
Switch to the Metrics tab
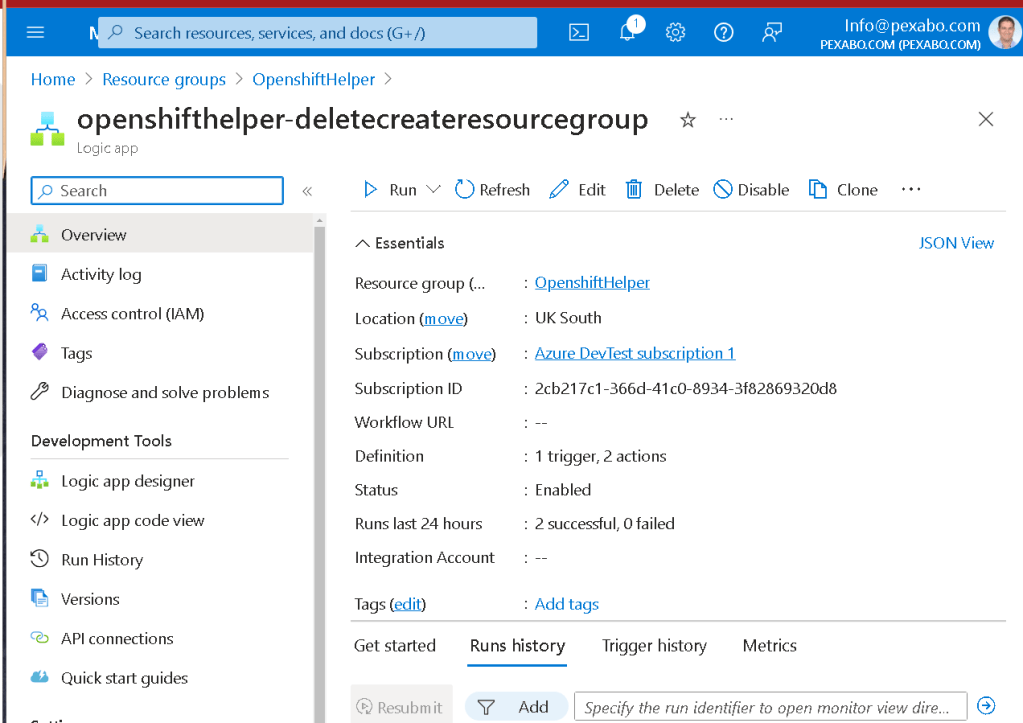click(770, 645)
